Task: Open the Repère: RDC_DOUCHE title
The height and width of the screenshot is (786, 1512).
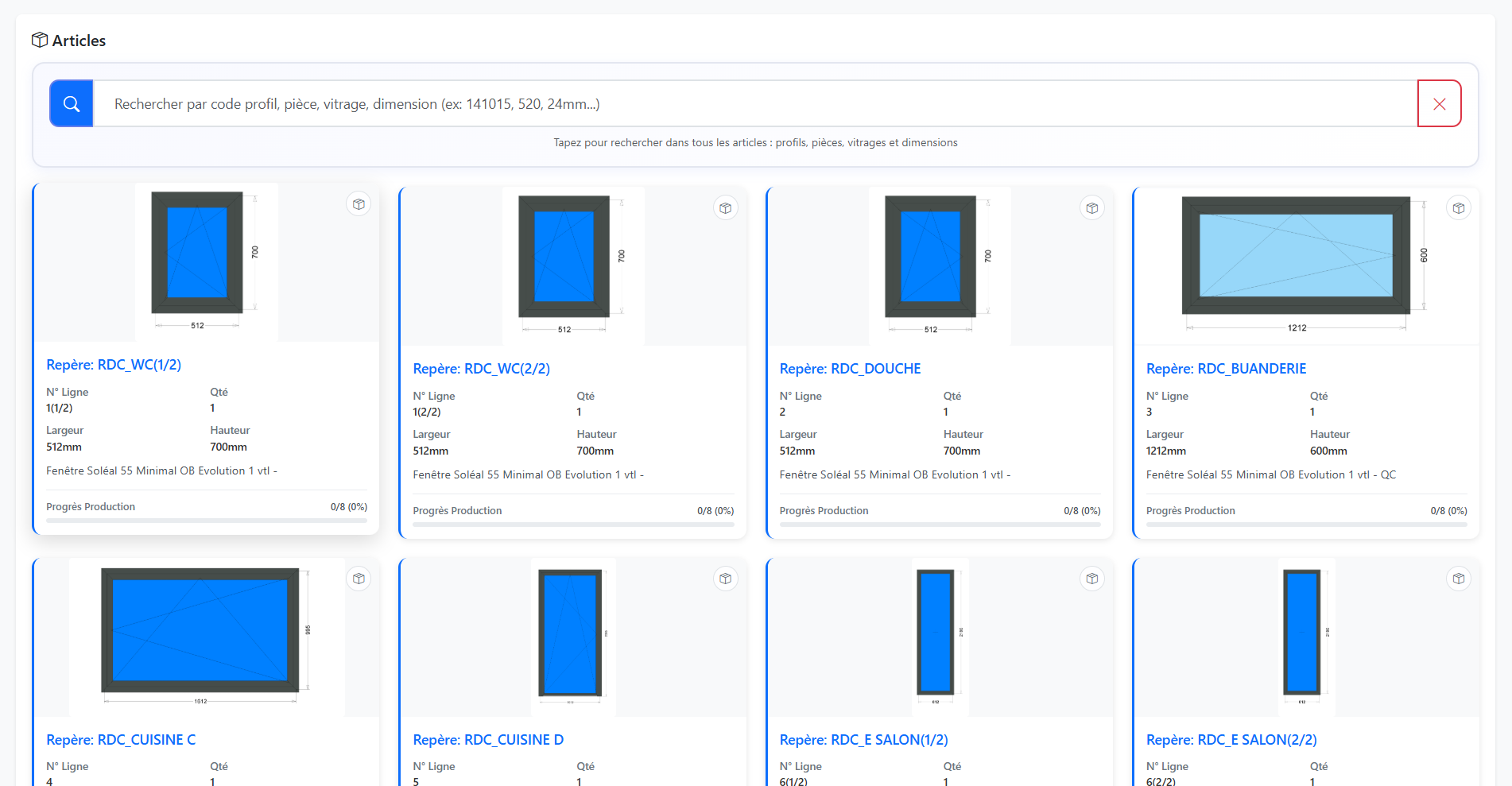Action: point(850,369)
